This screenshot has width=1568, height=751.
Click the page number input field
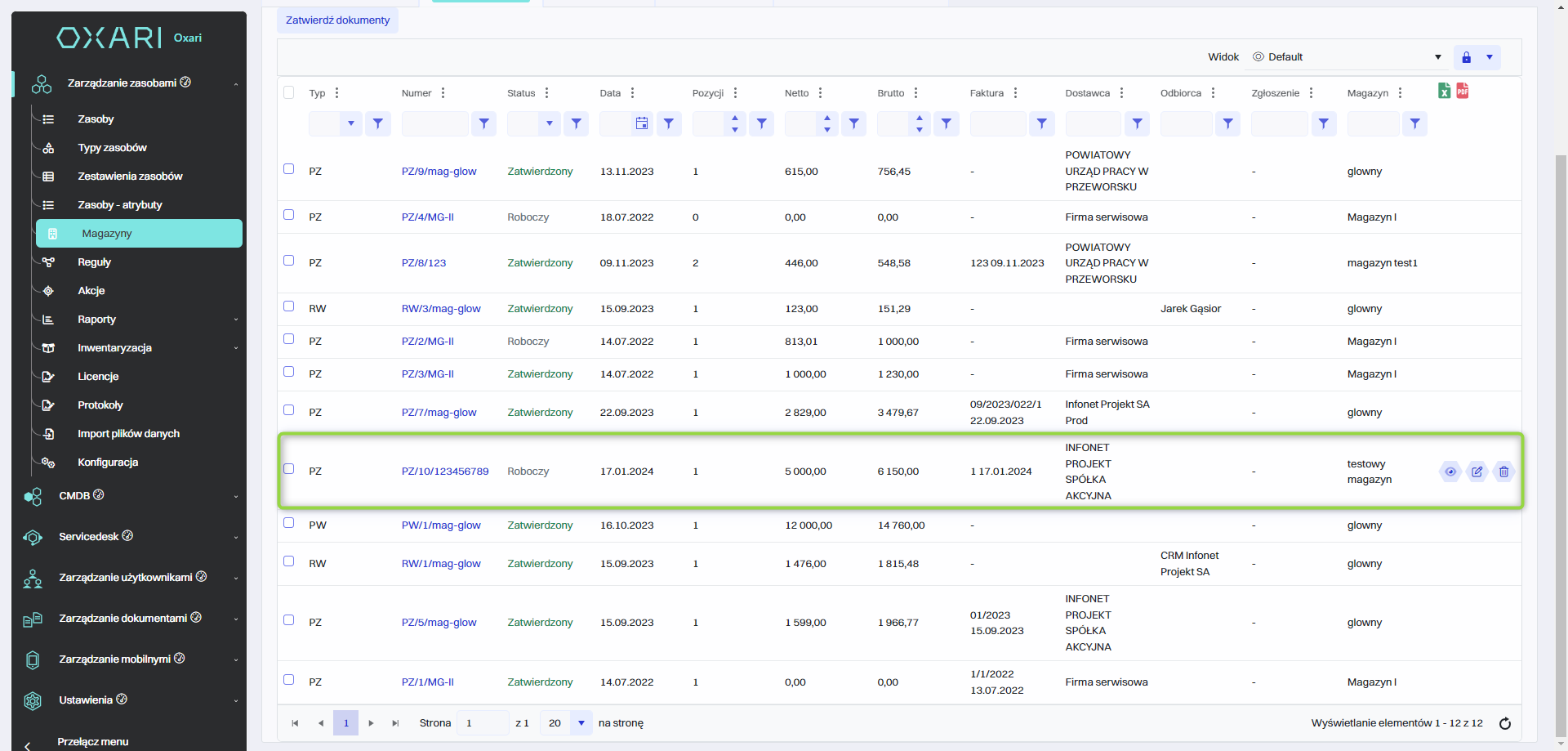click(482, 723)
